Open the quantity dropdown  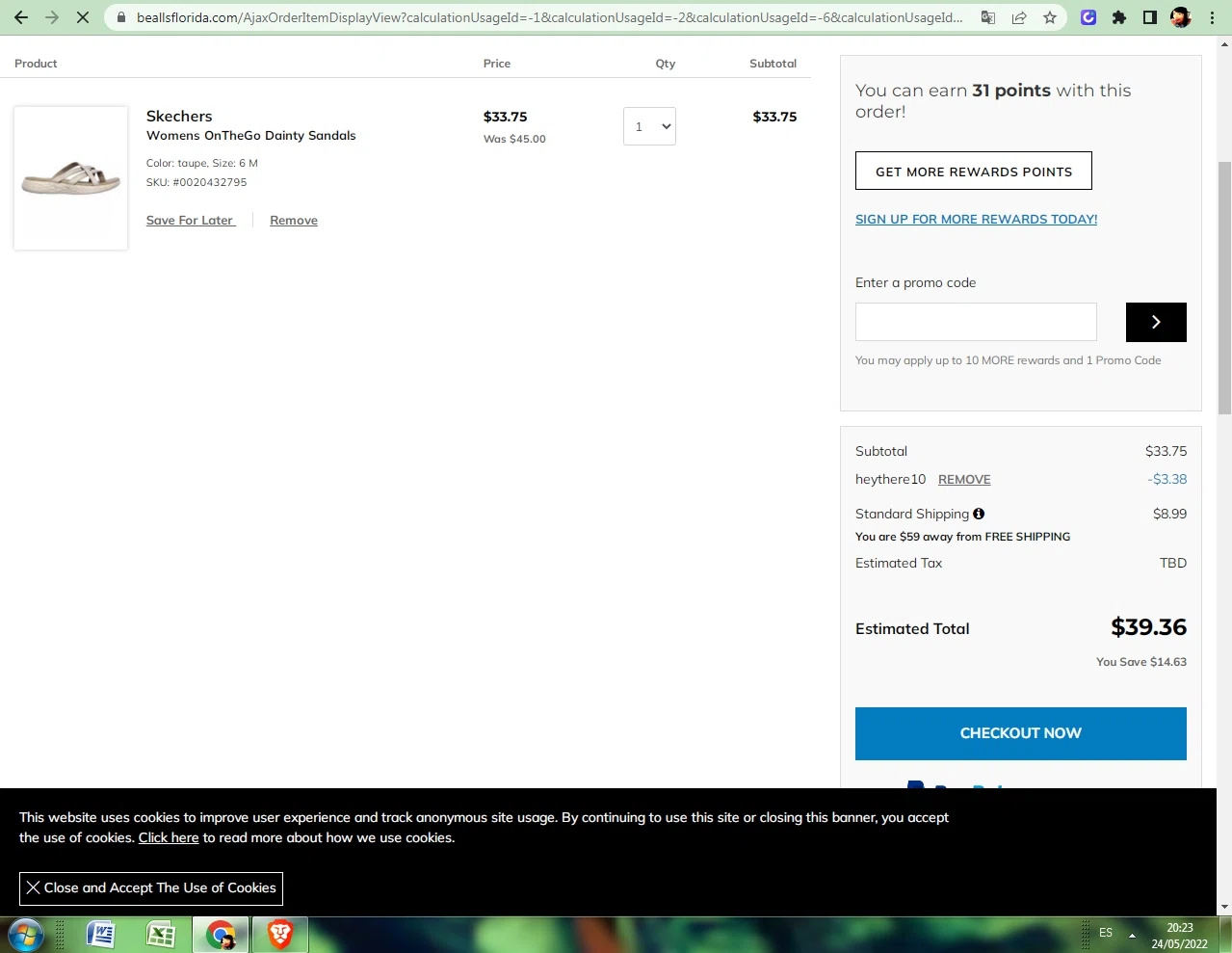pyautogui.click(x=649, y=126)
